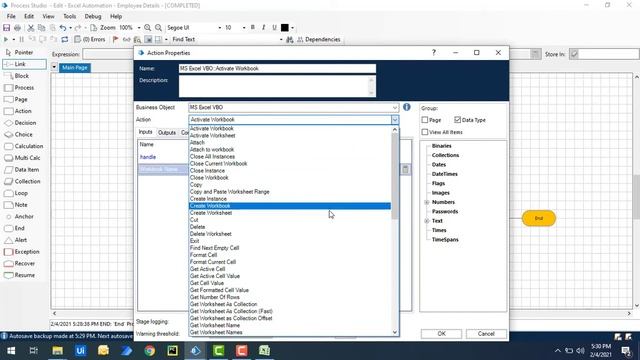Viewport: 640px width, 360px height.
Task: Select the Anchor stage tool
Action: (x=24, y=217)
